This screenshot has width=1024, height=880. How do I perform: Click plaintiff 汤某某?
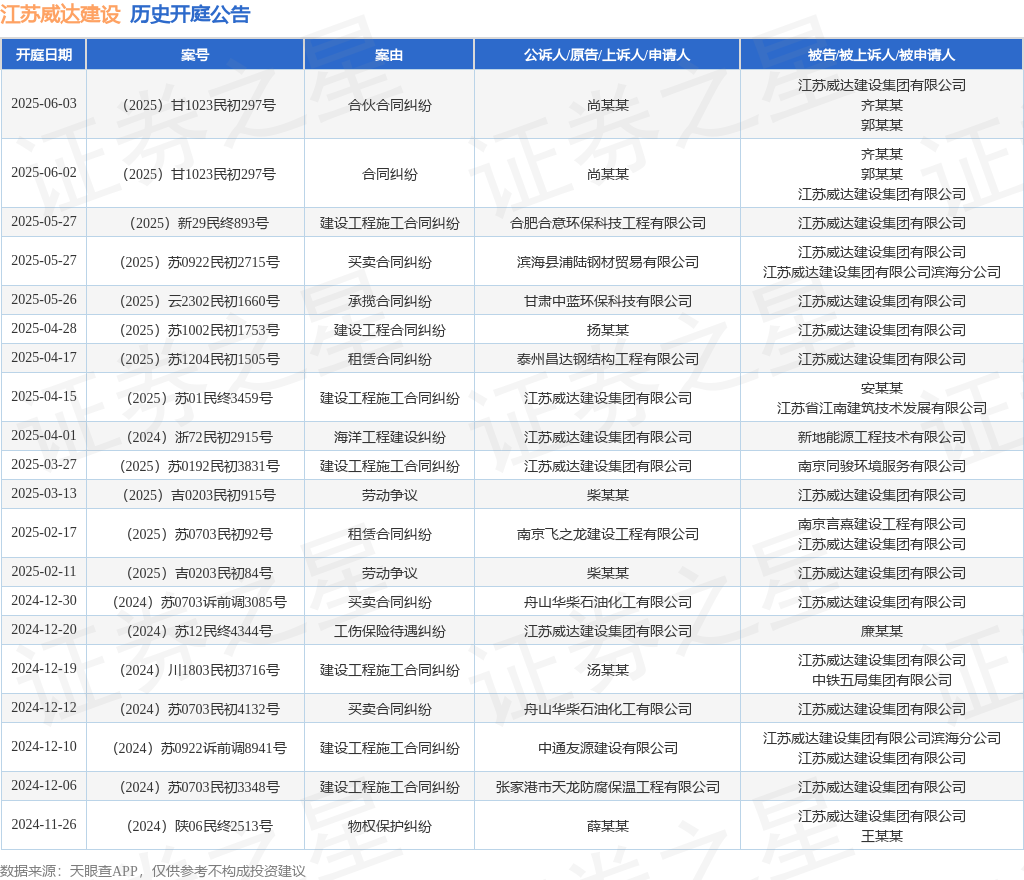tap(607, 670)
